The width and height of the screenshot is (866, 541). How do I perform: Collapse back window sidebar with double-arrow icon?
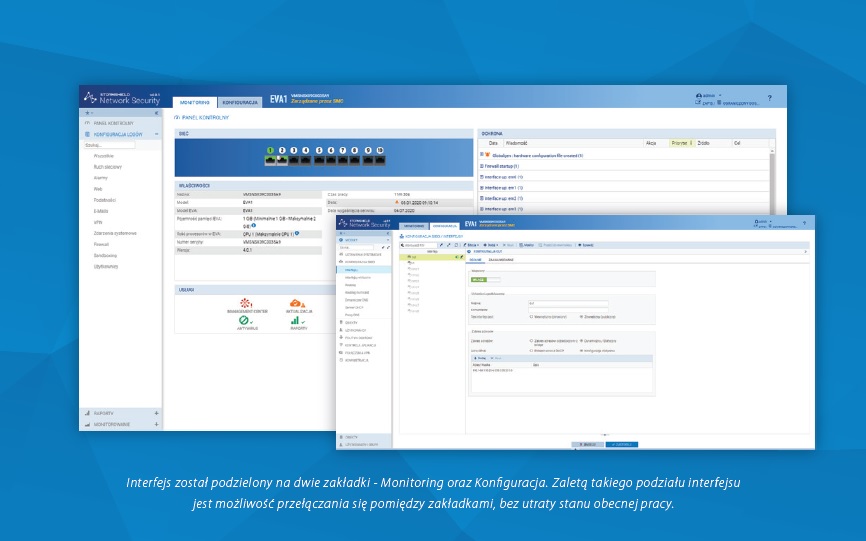point(156,113)
